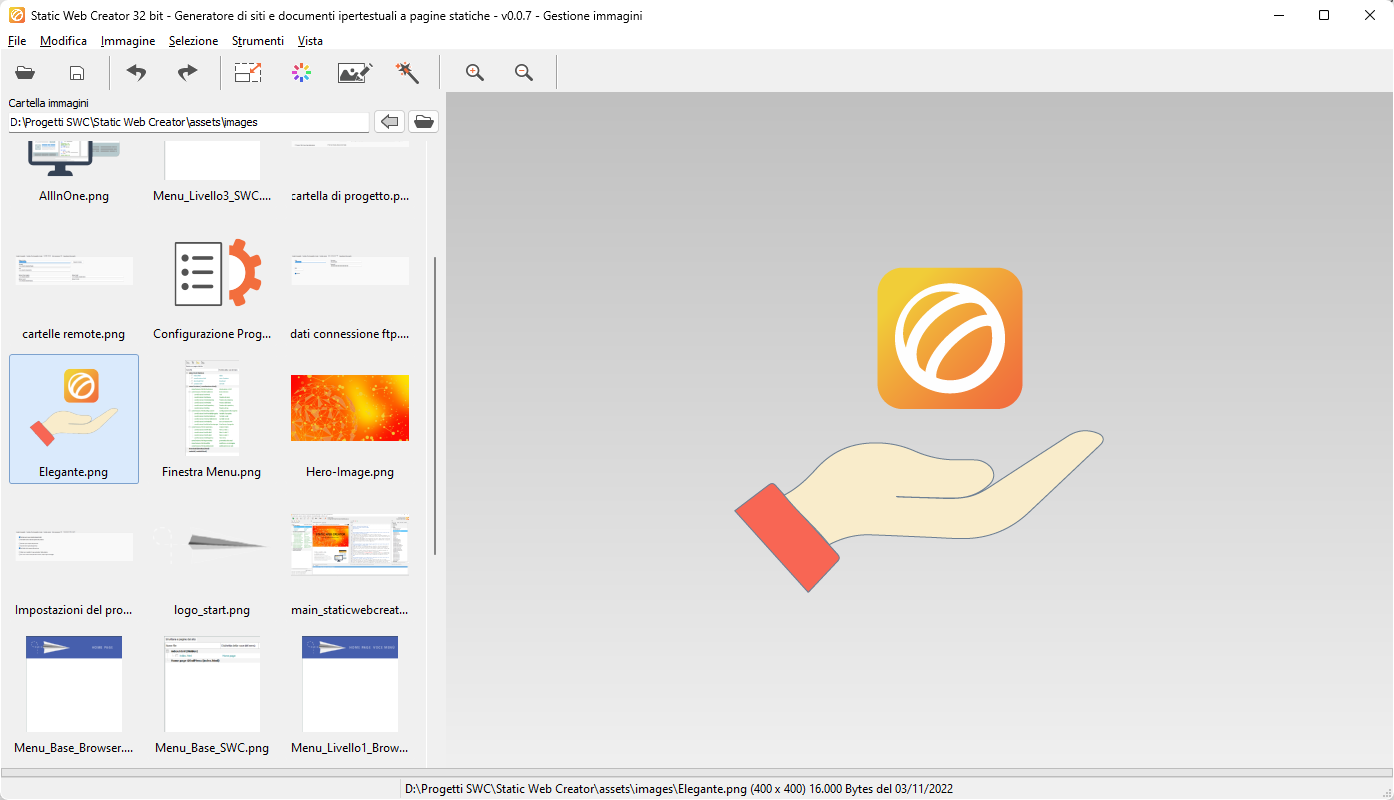Select the Elegante.png thumbnail
Screen dimensions: 1394x800
[74, 419]
